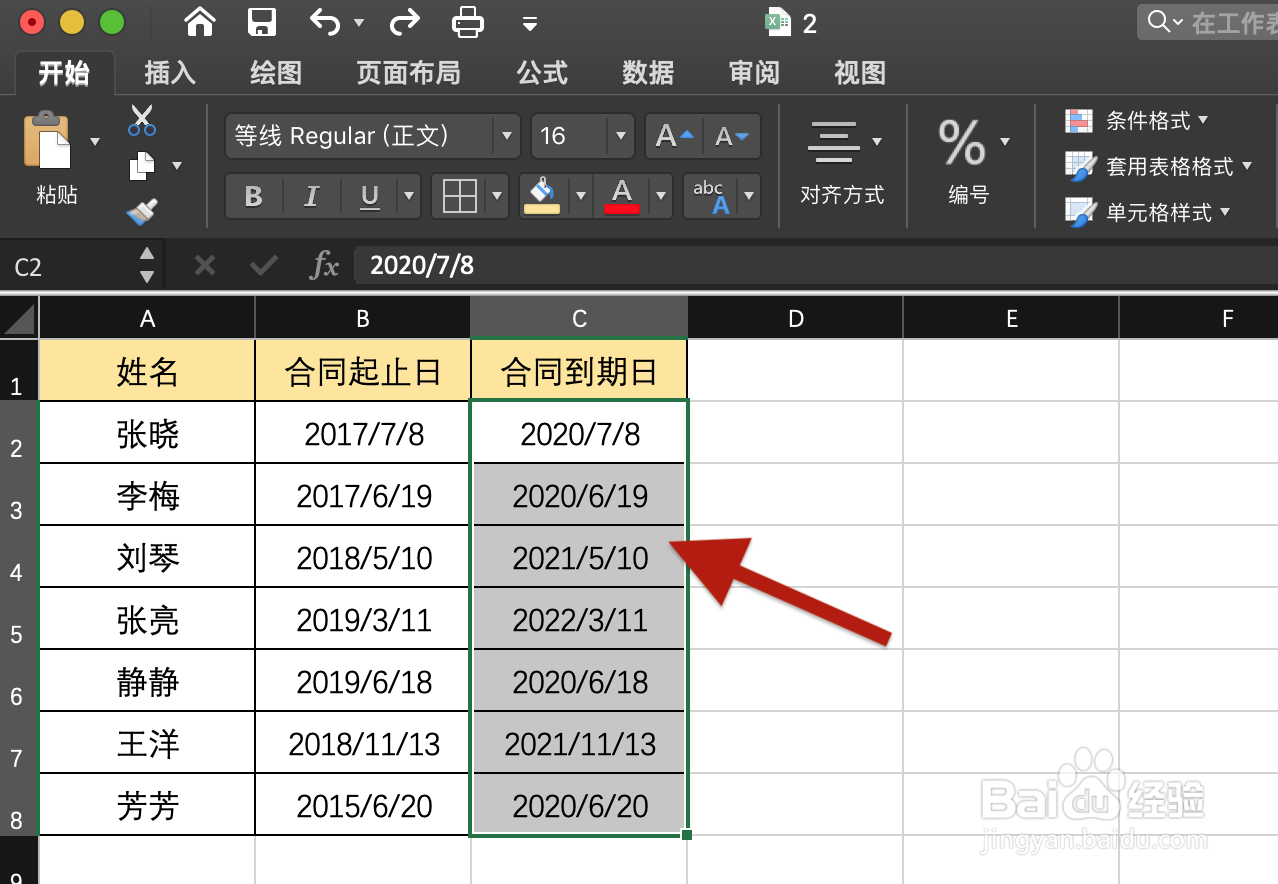Open the 对齐方式 alignment menu

[843, 161]
